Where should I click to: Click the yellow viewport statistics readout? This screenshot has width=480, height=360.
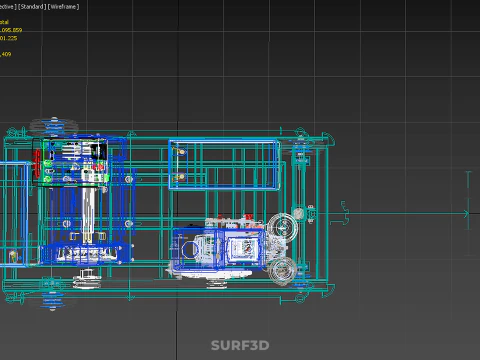click(10, 38)
